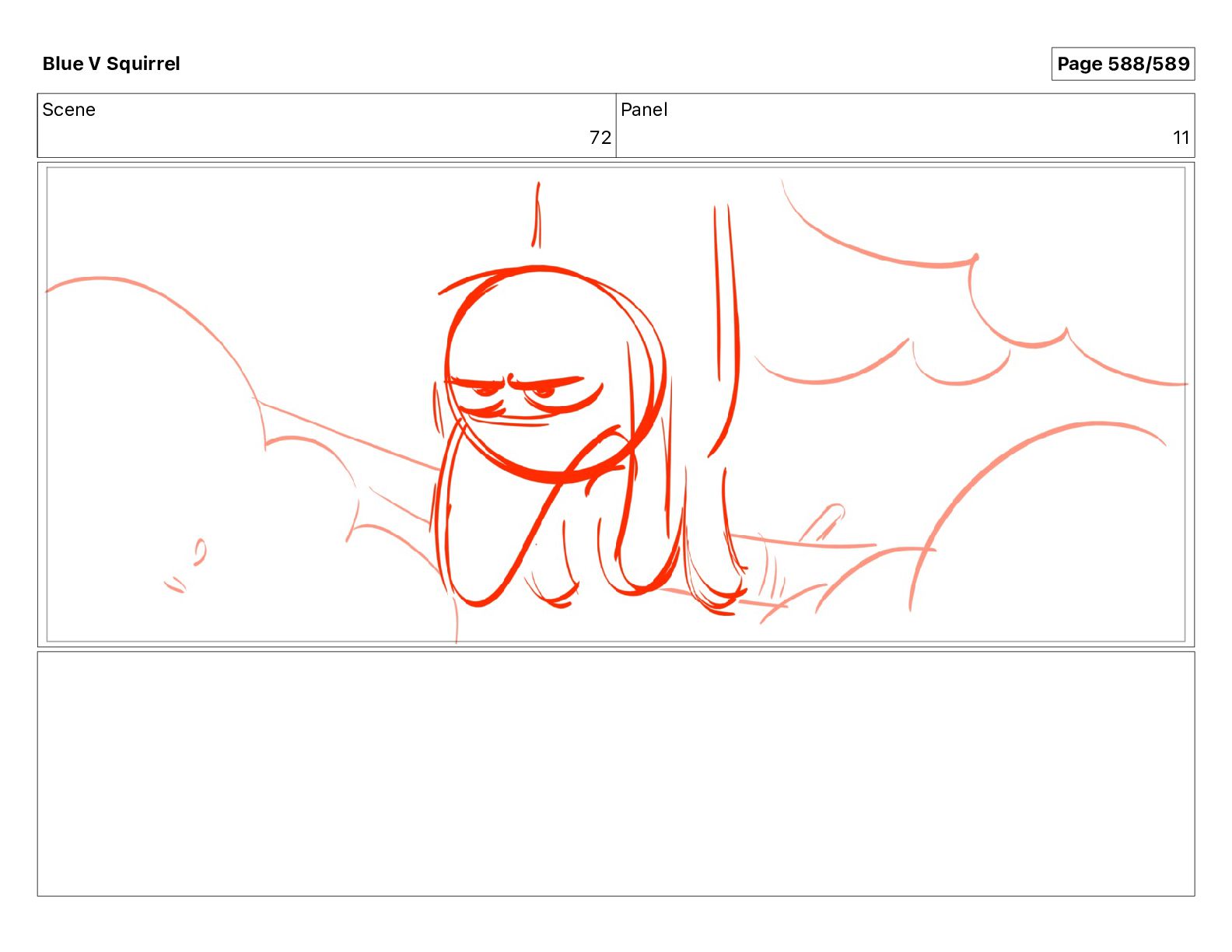Click the 'Blue V Squirrel' title text

point(111,64)
